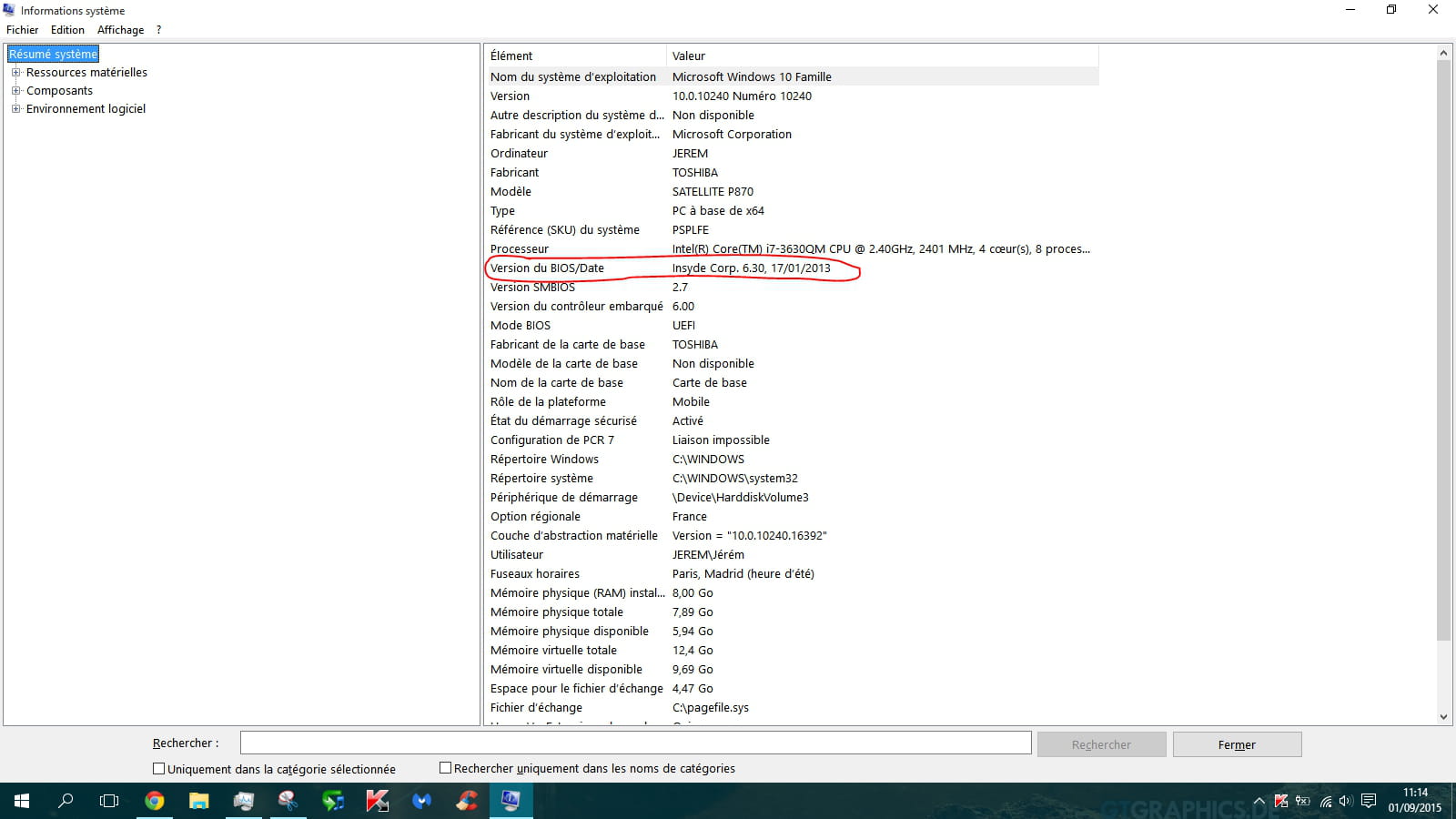
Task: Select the Version du BIOS/Date row
Action: point(792,268)
